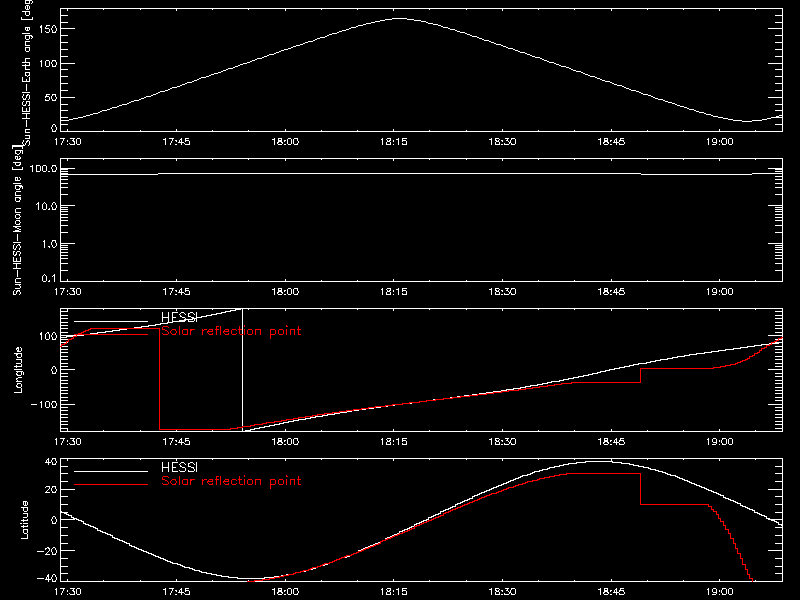The height and width of the screenshot is (600, 800).
Task: Click 17:30 time label under Earth angle plot
Action: pyautogui.click(x=67, y=141)
